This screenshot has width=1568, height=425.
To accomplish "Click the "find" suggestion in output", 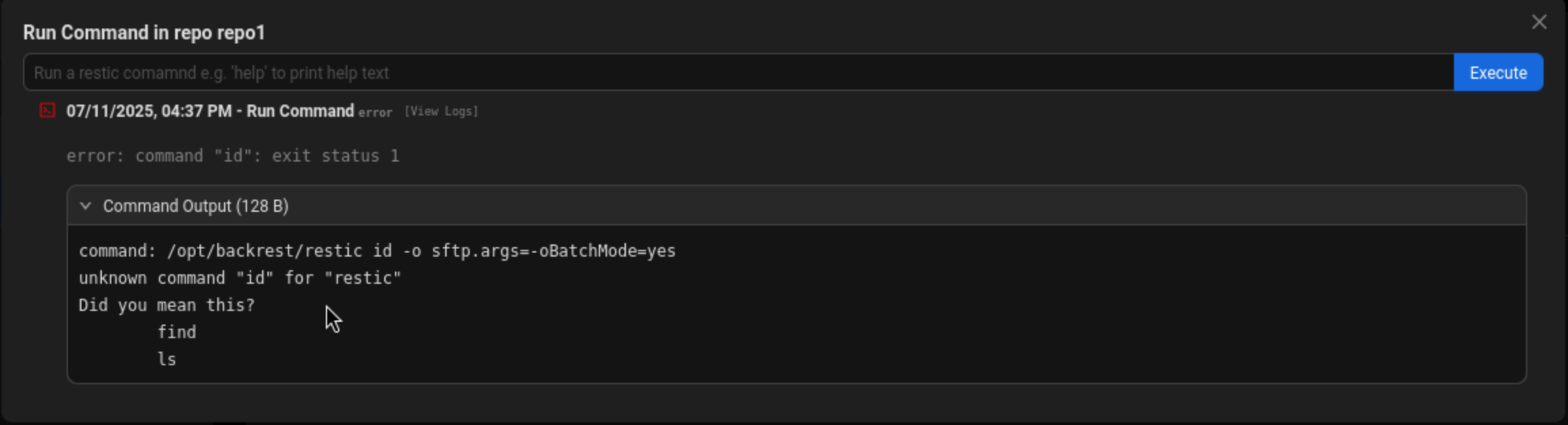I will tap(176, 332).
